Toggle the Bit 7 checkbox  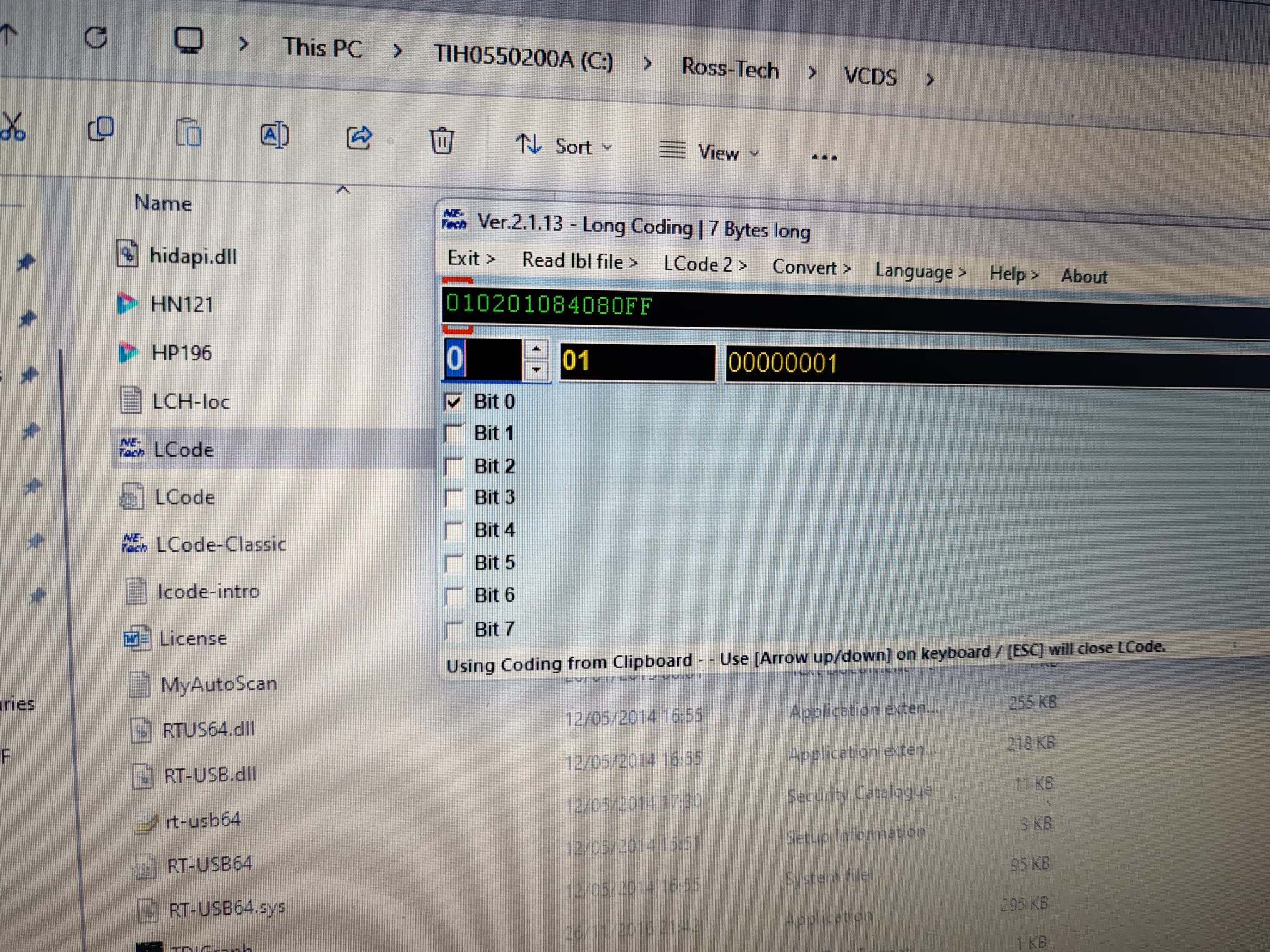coord(454,630)
